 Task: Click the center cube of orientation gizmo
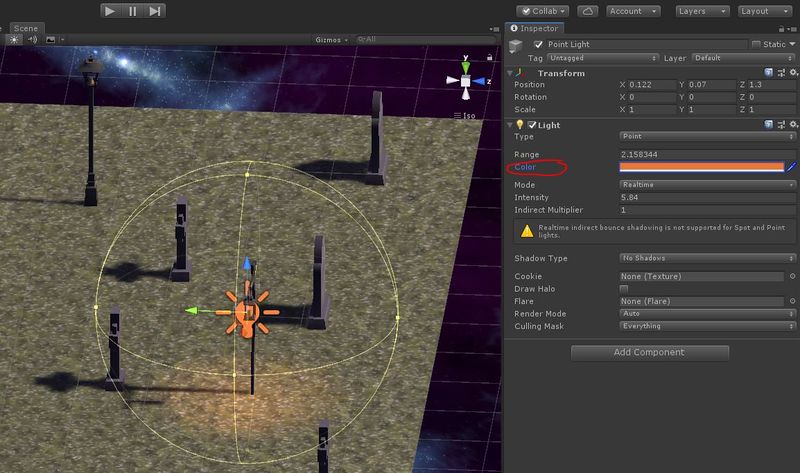point(465,81)
